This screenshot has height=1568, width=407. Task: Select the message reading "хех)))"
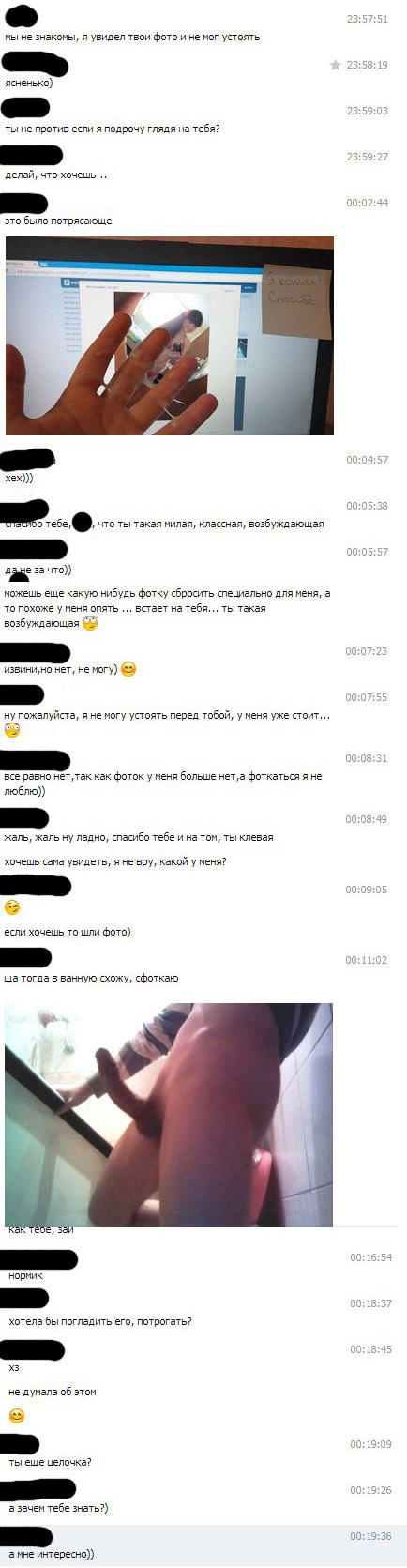pos(19,478)
